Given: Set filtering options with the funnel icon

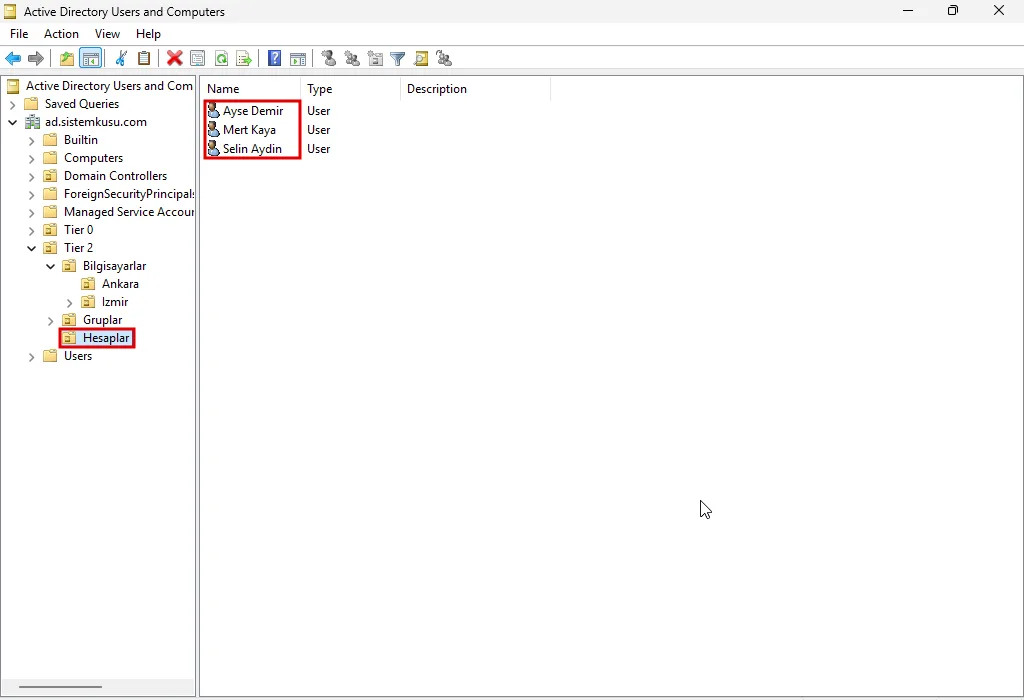Looking at the screenshot, I should (398, 59).
